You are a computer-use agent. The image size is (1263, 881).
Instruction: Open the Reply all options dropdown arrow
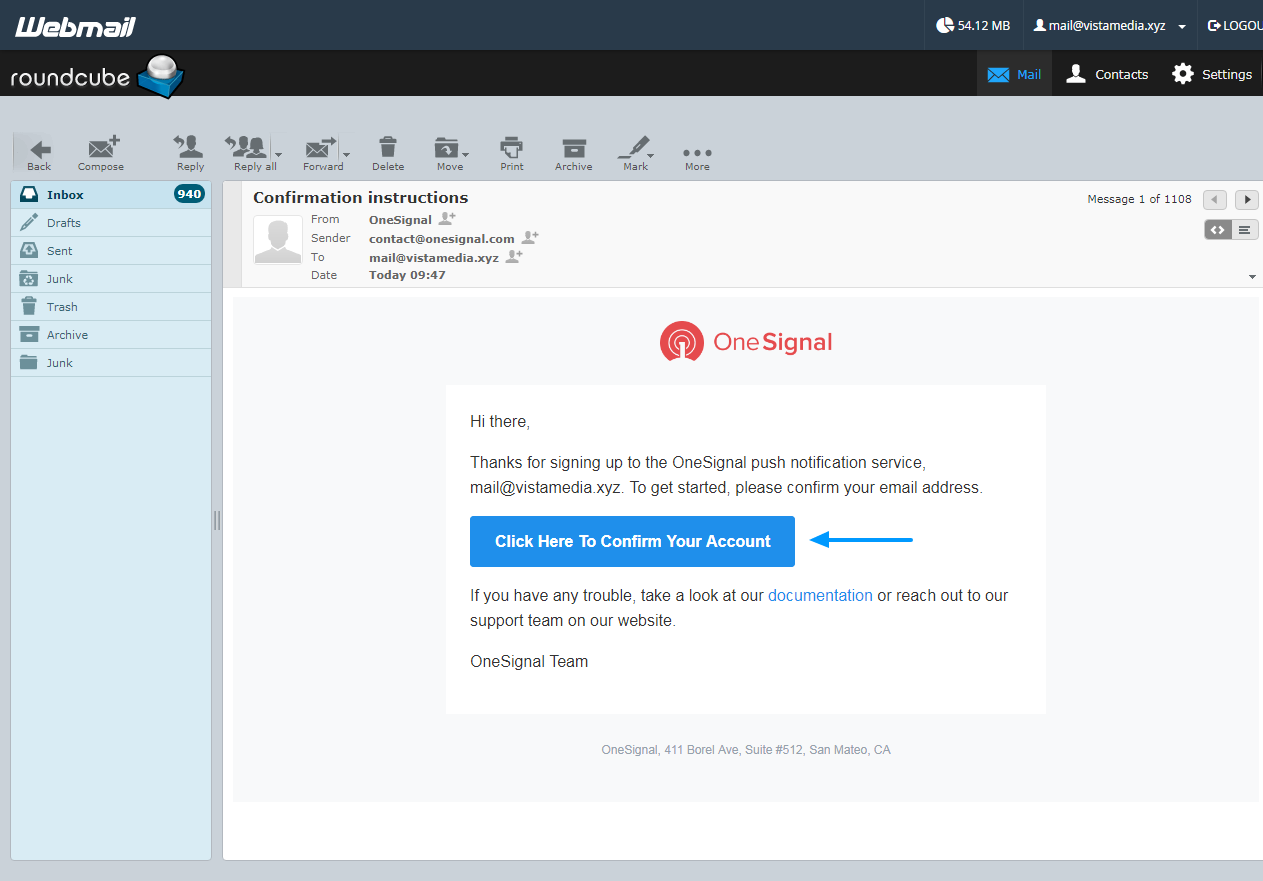[x=278, y=155]
